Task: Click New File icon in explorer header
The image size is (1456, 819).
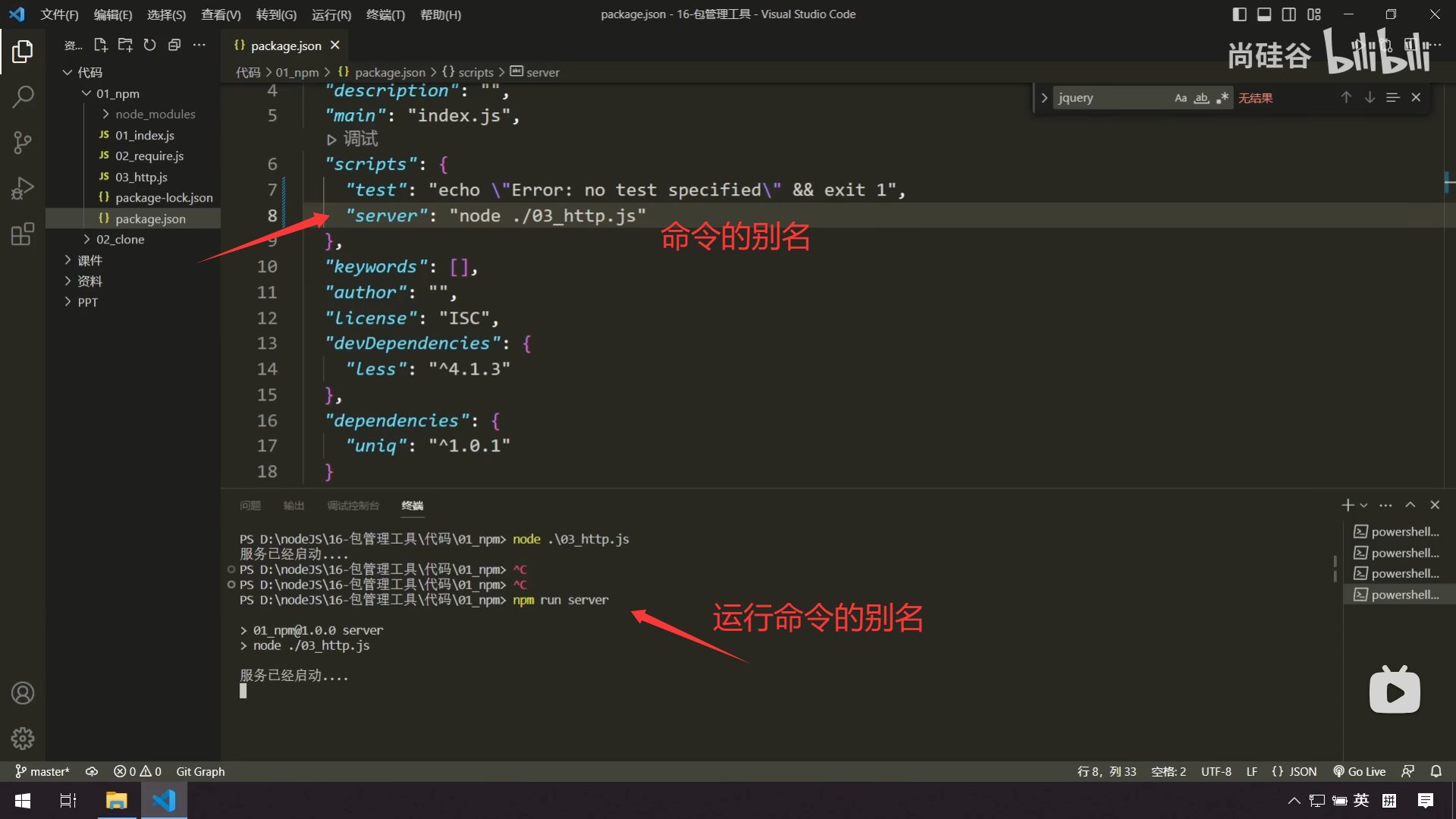Action: click(x=100, y=45)
